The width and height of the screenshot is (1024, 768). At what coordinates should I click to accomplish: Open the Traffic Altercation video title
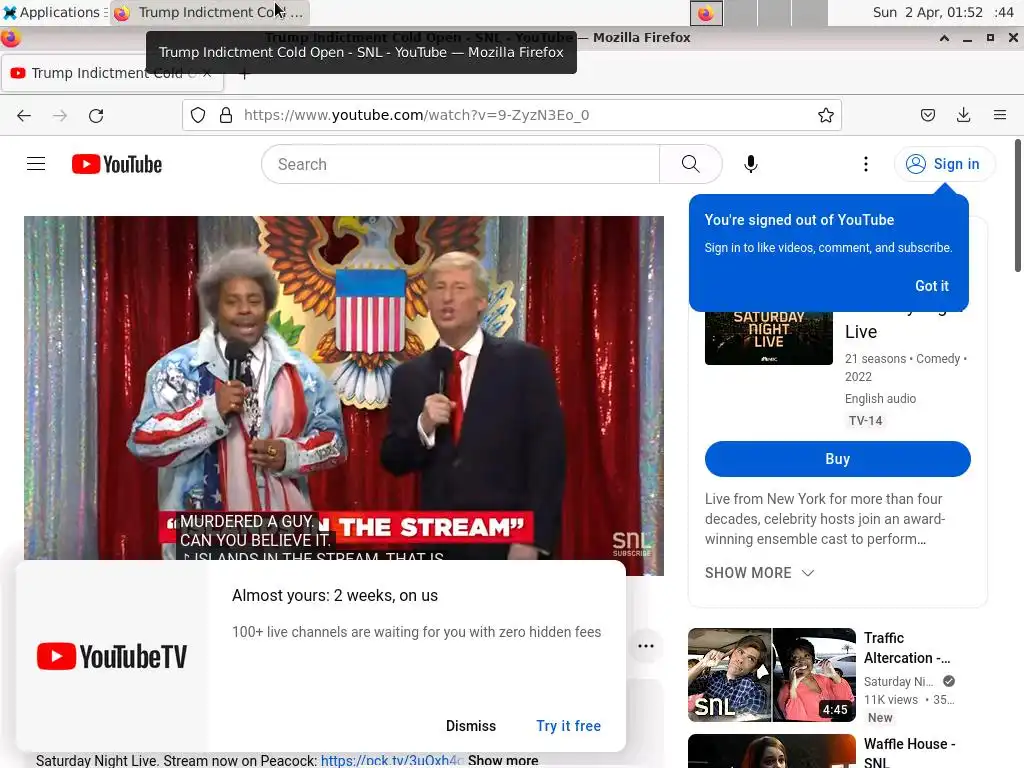coord(906,648)
